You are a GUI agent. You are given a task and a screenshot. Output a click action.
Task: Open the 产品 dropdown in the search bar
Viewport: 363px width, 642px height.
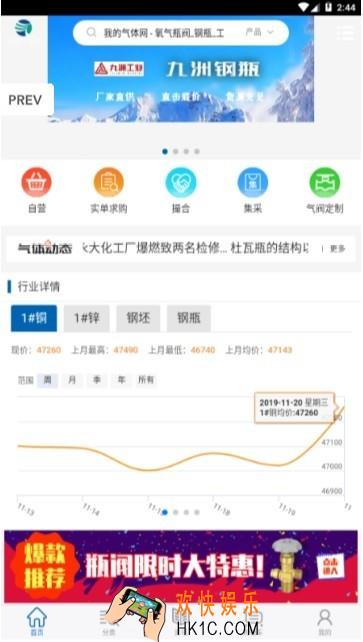(x=259, y=32)
